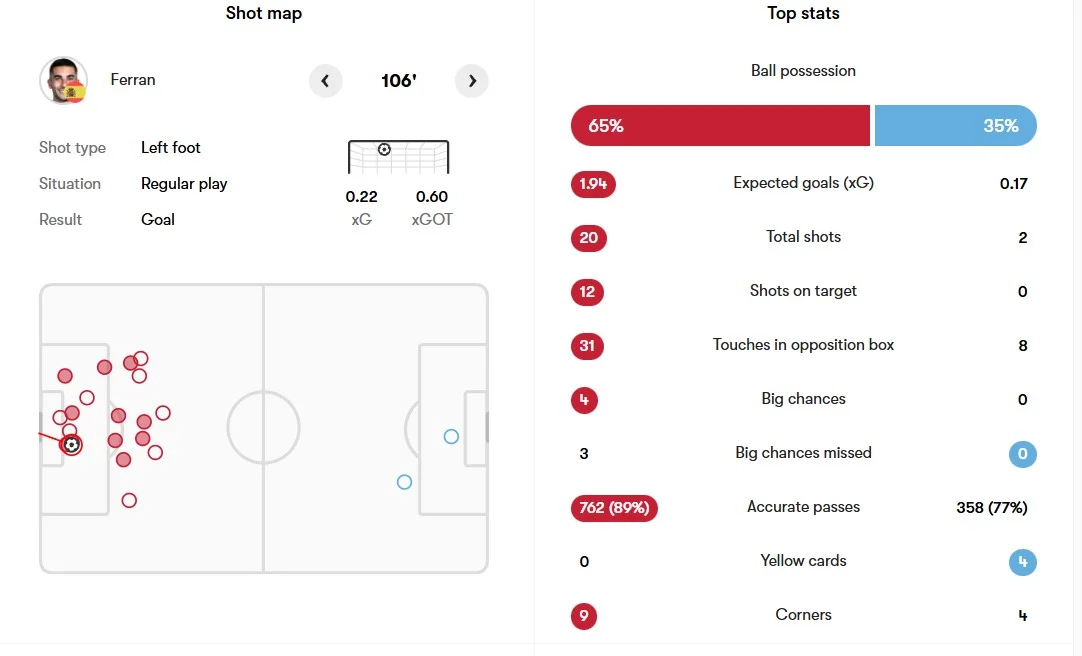The width and height of the screenshot is (1082, 656).
Task: Click the blue yellow cards 4 badge
Action: pos(1023,562)
